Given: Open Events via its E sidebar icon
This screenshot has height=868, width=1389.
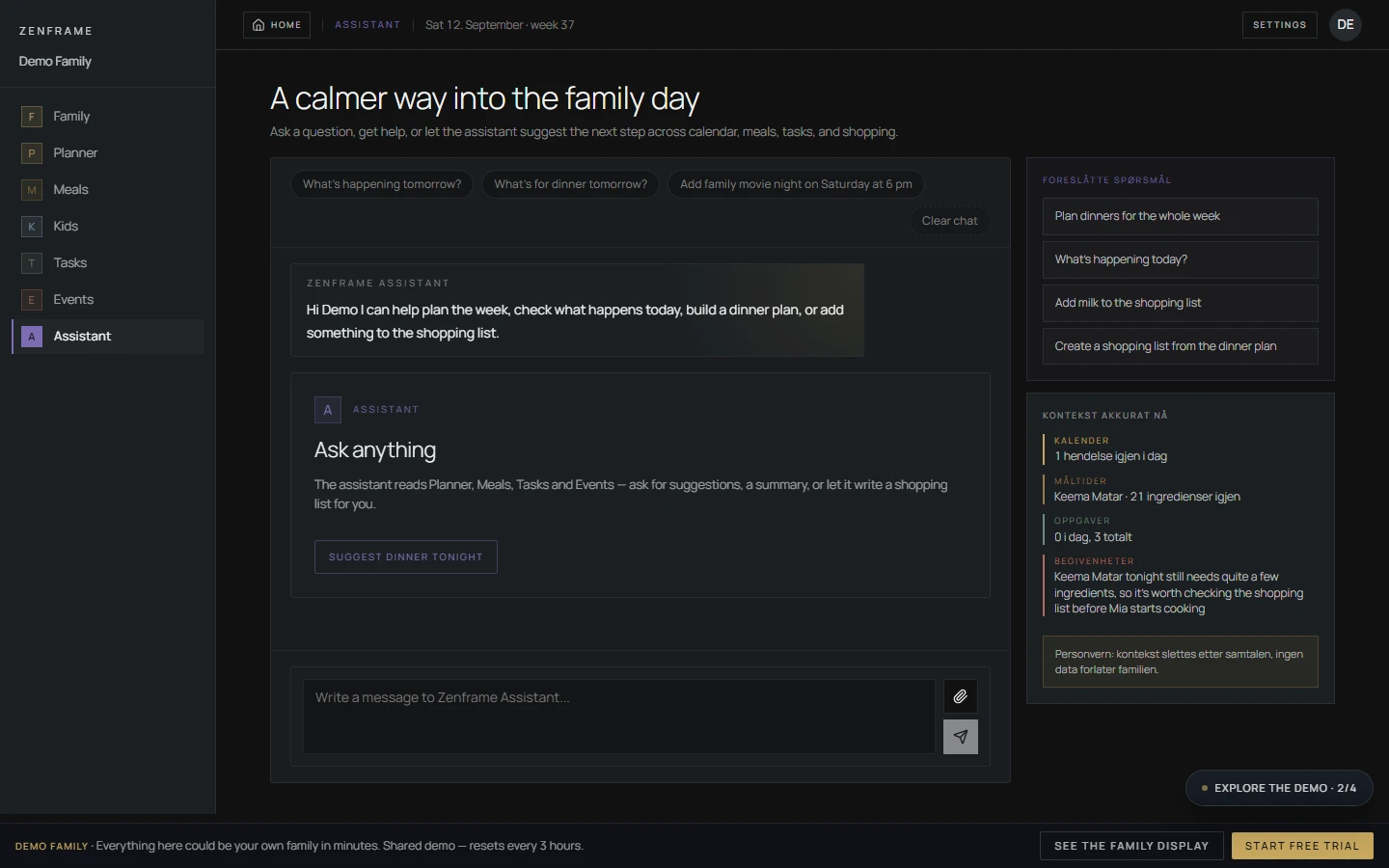Looking at the screenshot, I should point(32,300).
